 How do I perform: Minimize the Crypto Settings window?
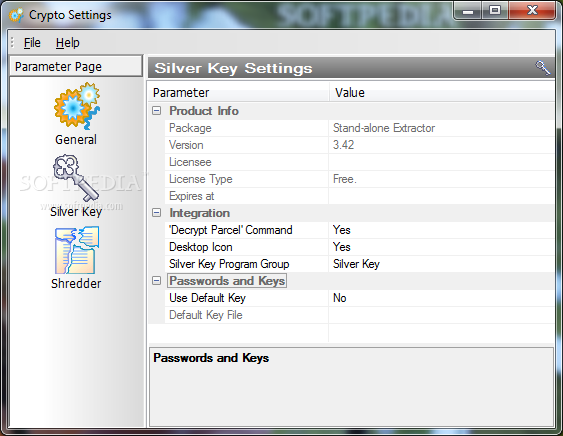click(468, 11)
